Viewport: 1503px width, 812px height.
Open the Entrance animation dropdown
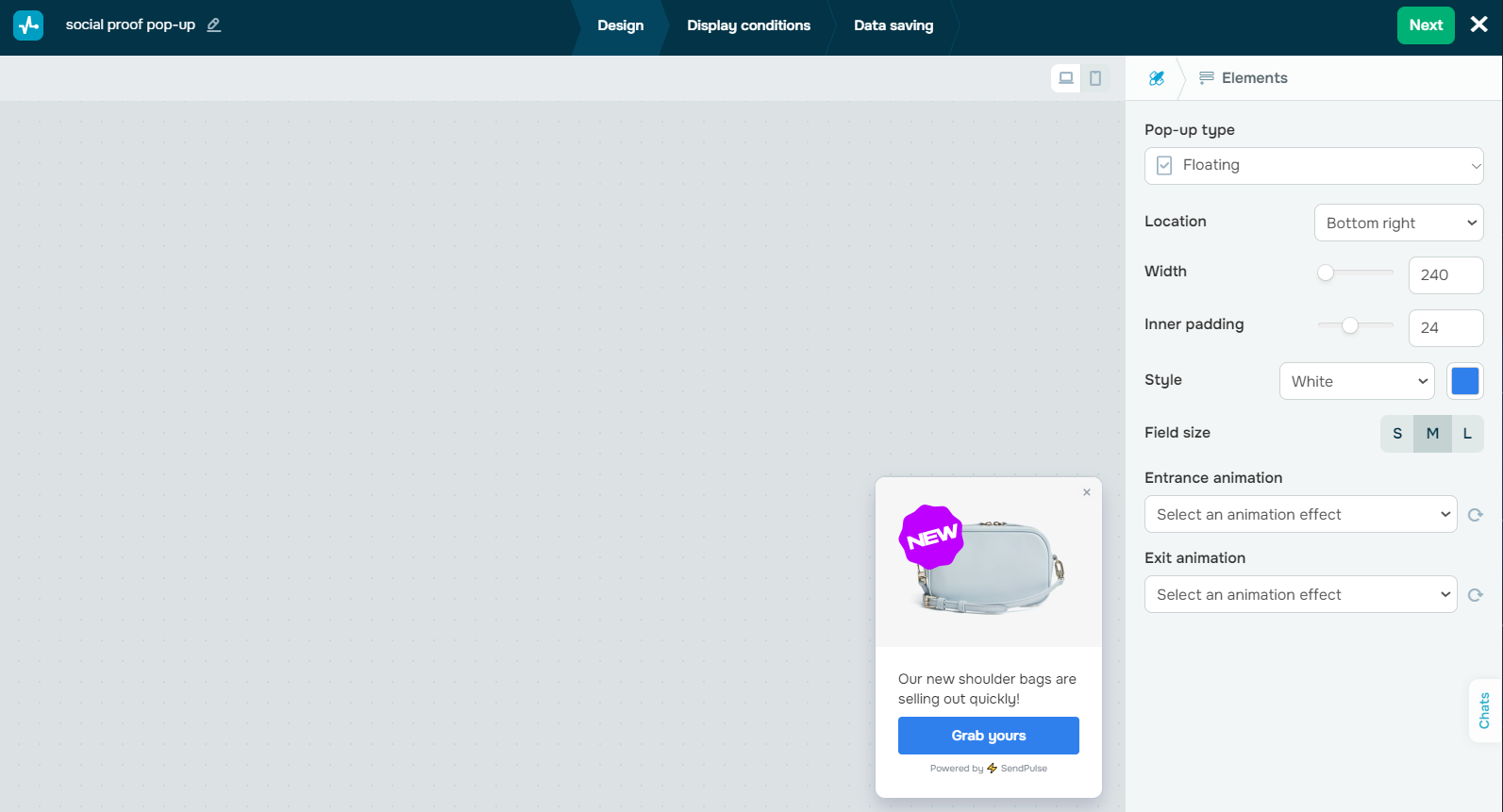1301,515
